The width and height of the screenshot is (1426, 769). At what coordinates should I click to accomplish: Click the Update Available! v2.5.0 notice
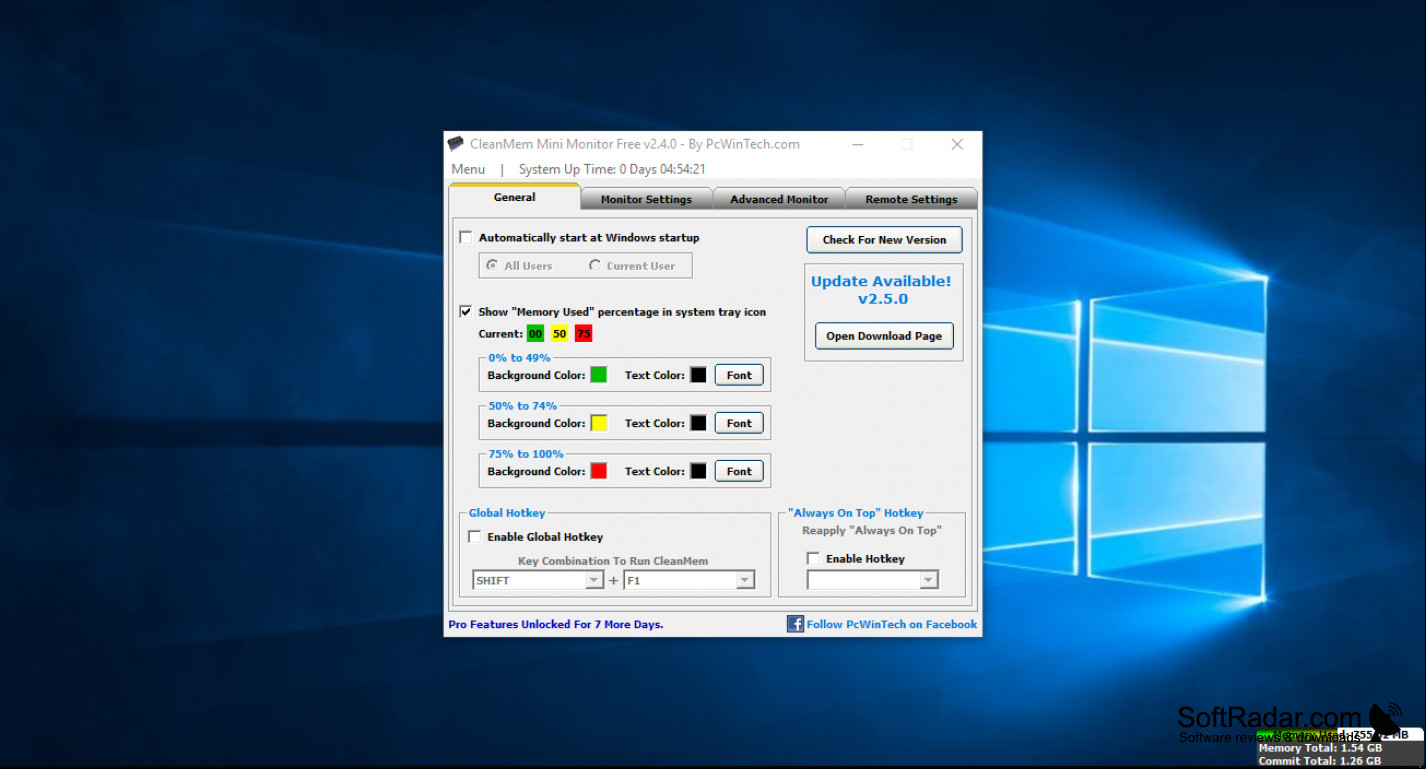click(x=881, y=290)
